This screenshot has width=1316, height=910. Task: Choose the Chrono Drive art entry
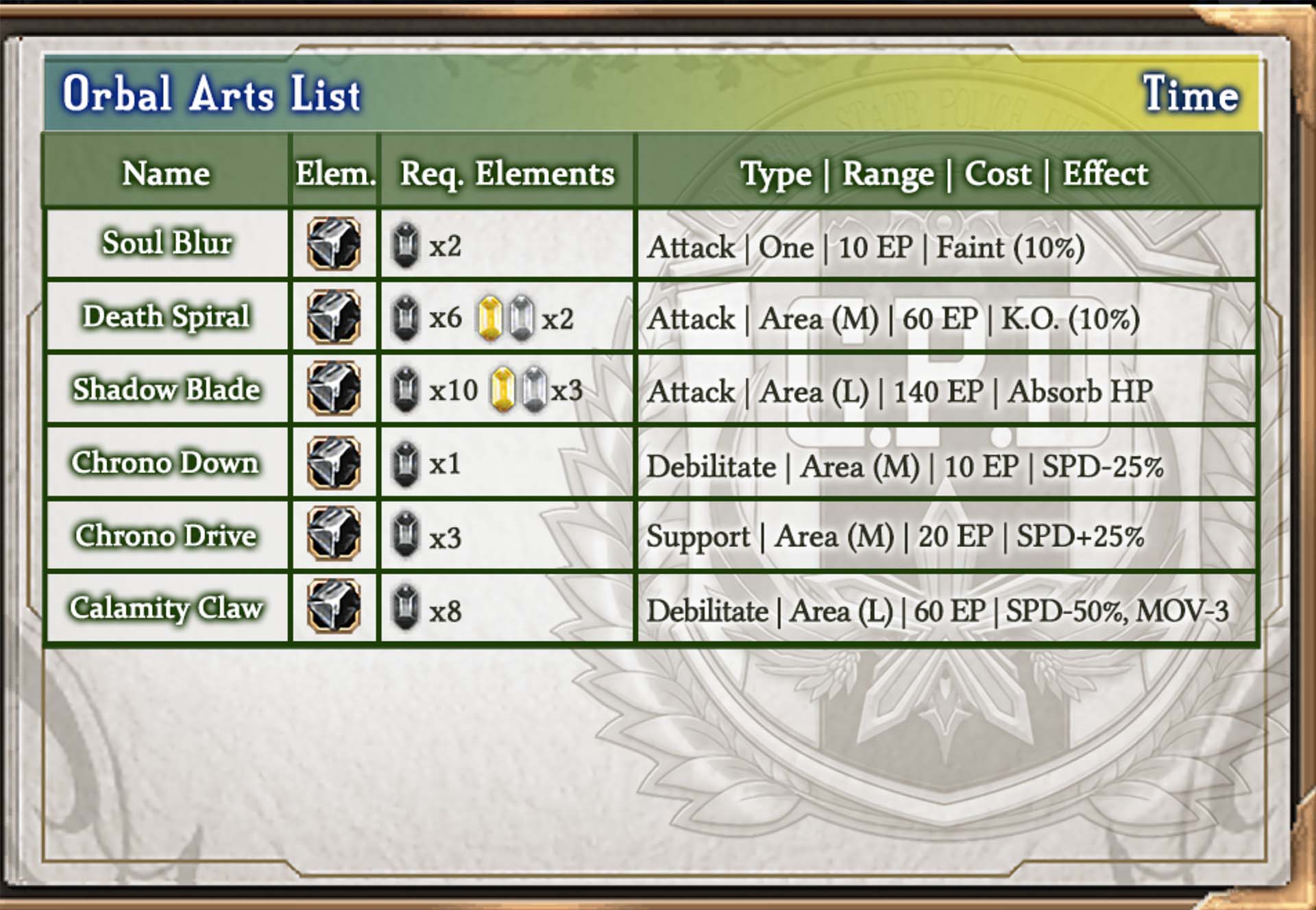166,535
